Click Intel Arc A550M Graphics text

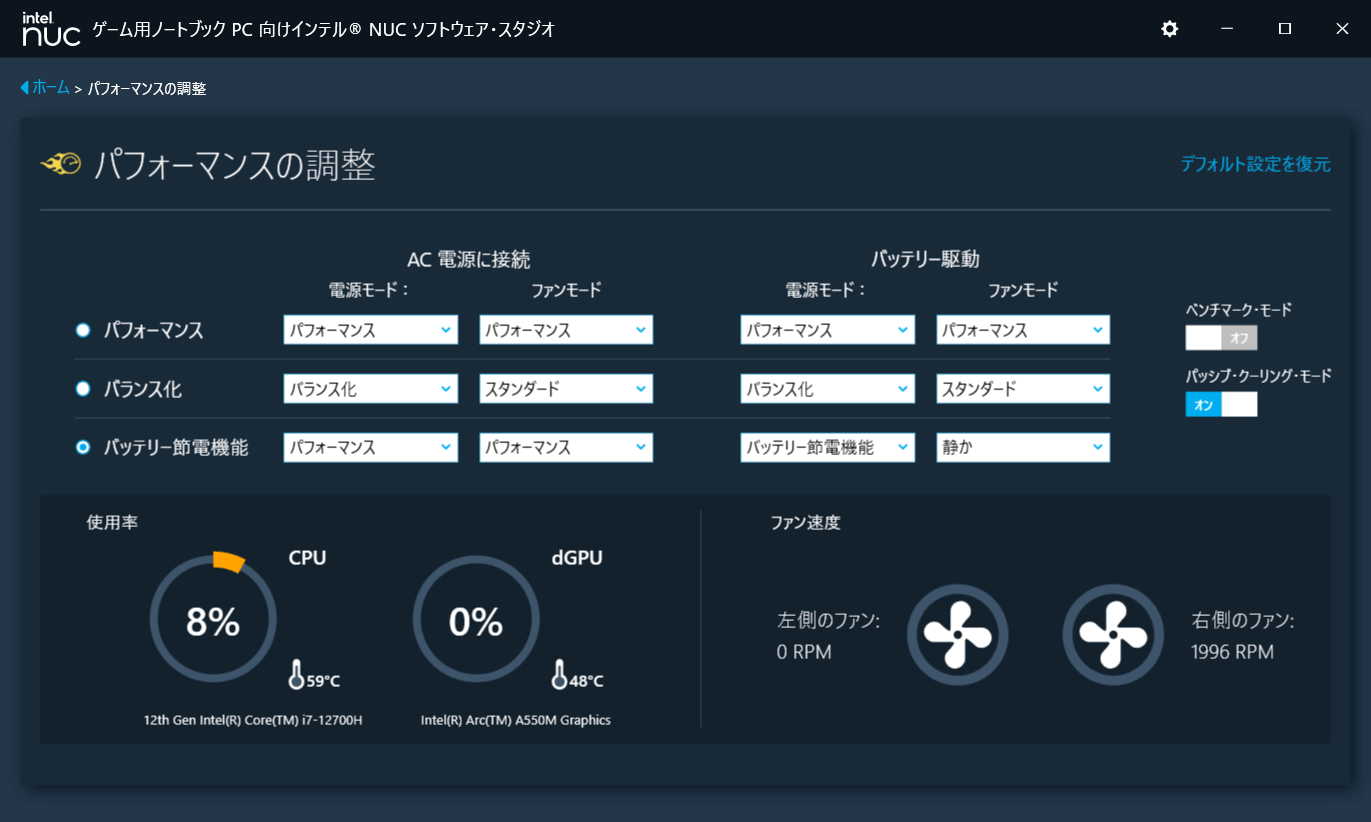pos(515,720)
